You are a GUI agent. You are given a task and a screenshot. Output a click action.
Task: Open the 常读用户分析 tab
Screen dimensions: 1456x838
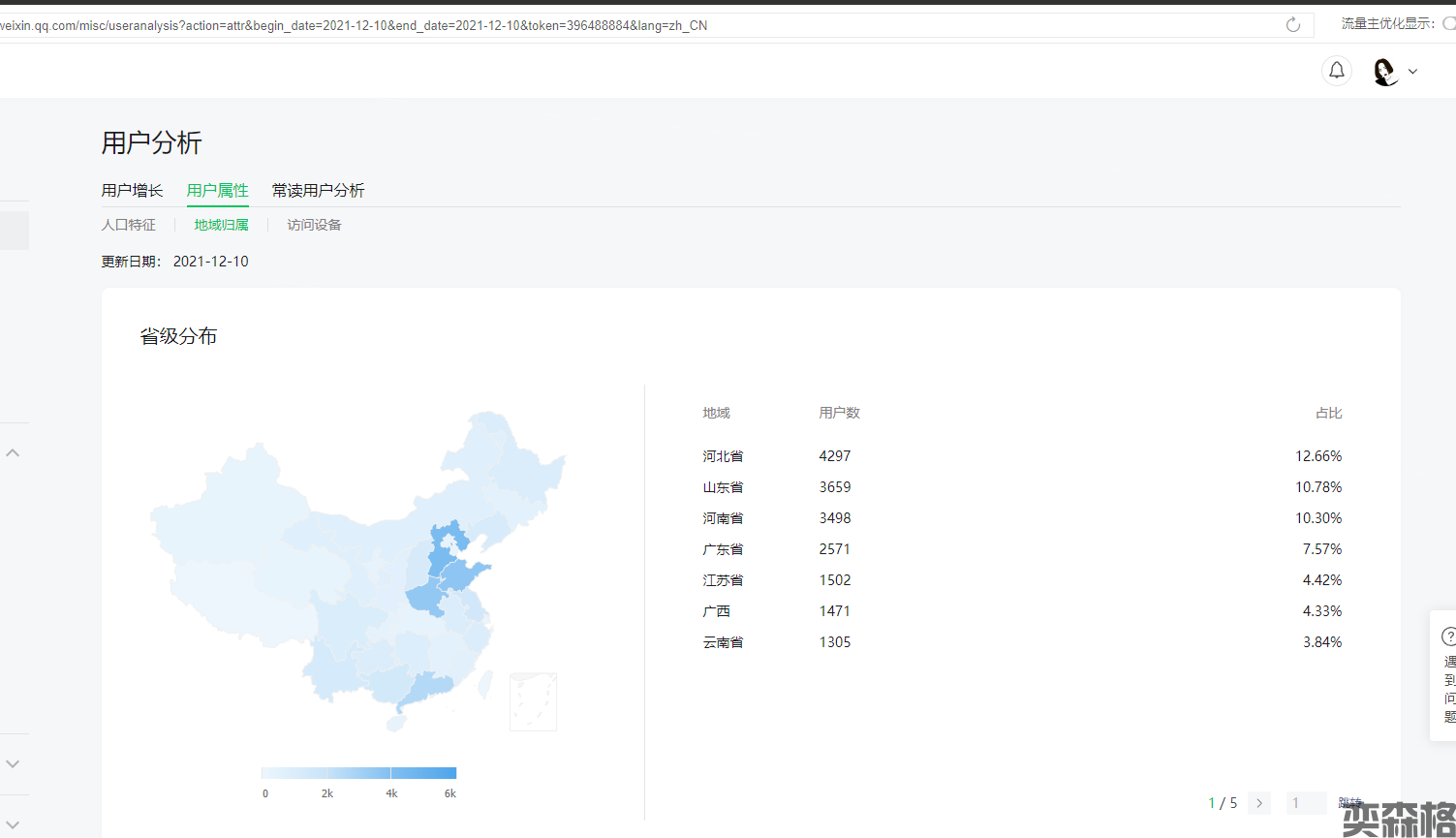(x=318, y=191)
